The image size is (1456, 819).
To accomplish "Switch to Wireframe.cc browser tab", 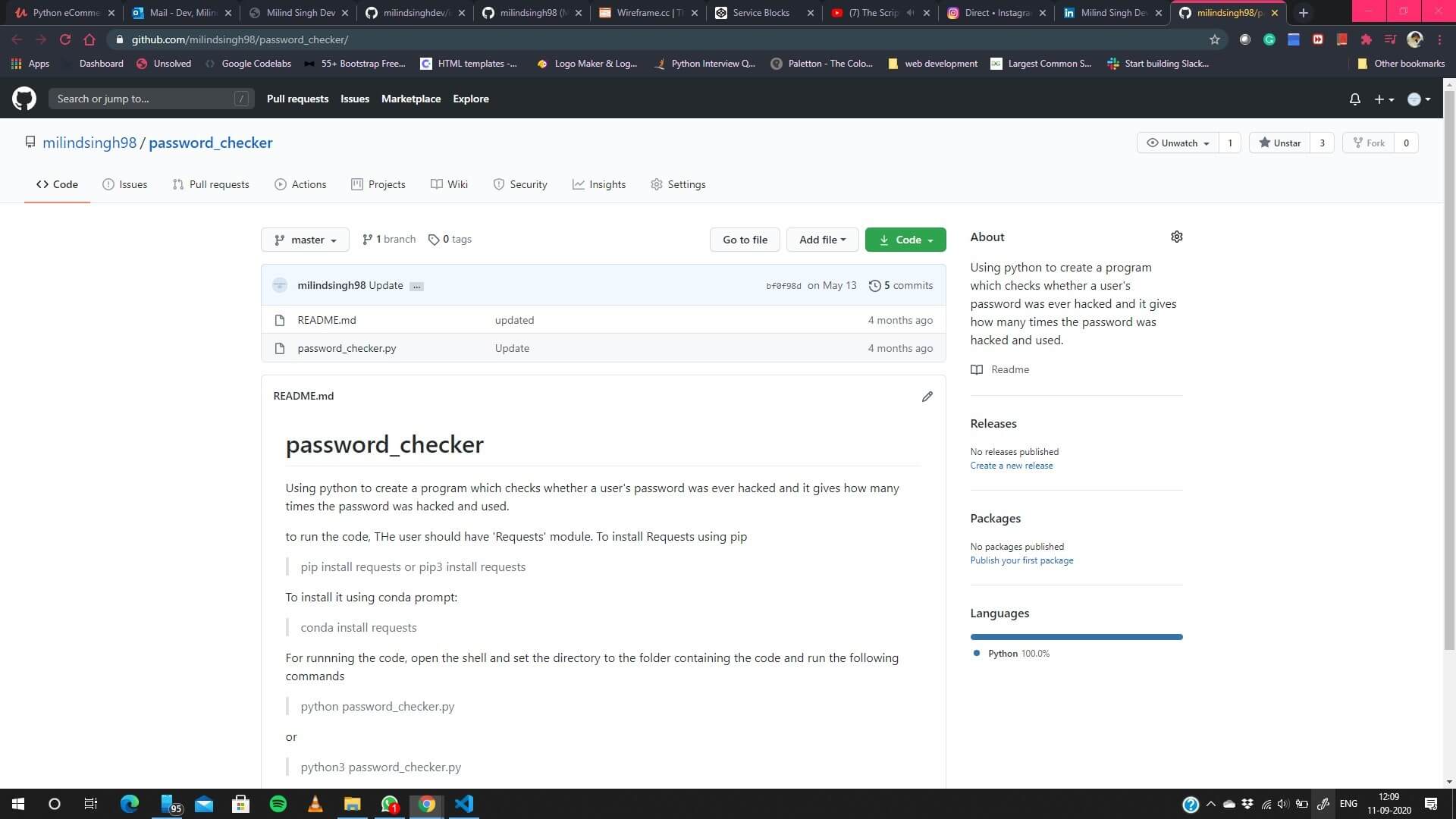I will 648,13.
